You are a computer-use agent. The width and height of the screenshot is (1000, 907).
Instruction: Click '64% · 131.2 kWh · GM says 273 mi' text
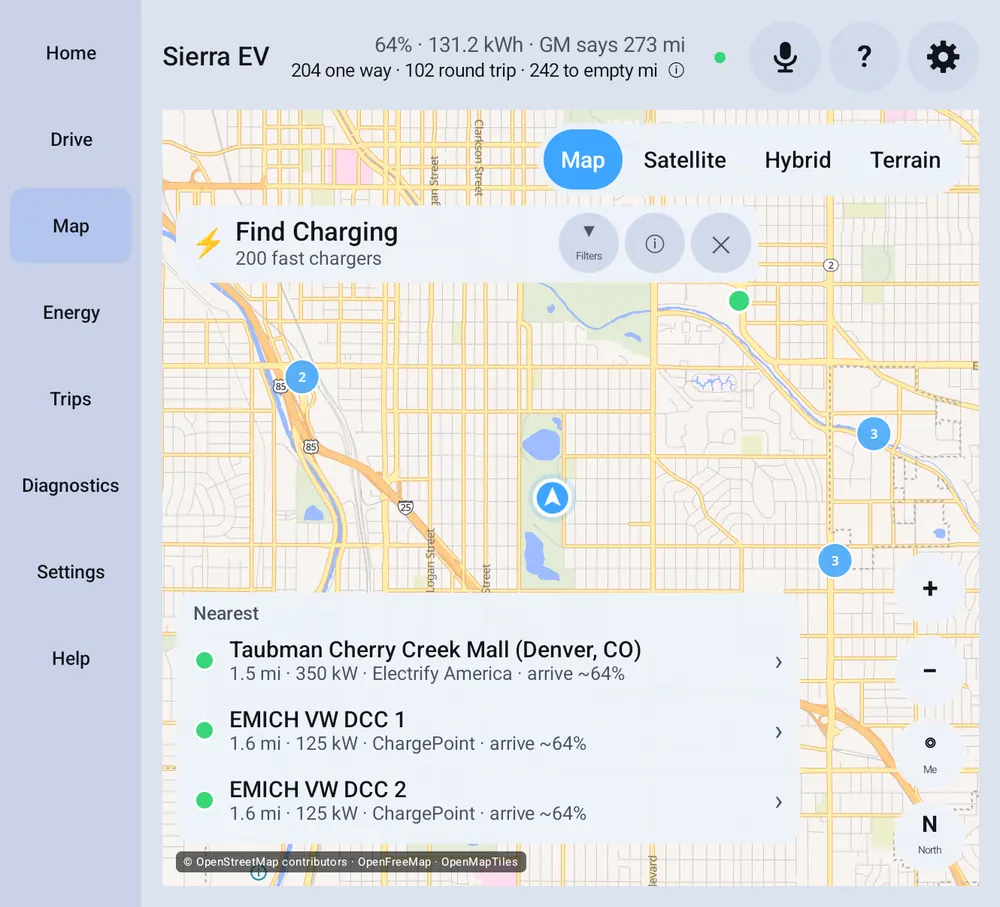point(529,45)
